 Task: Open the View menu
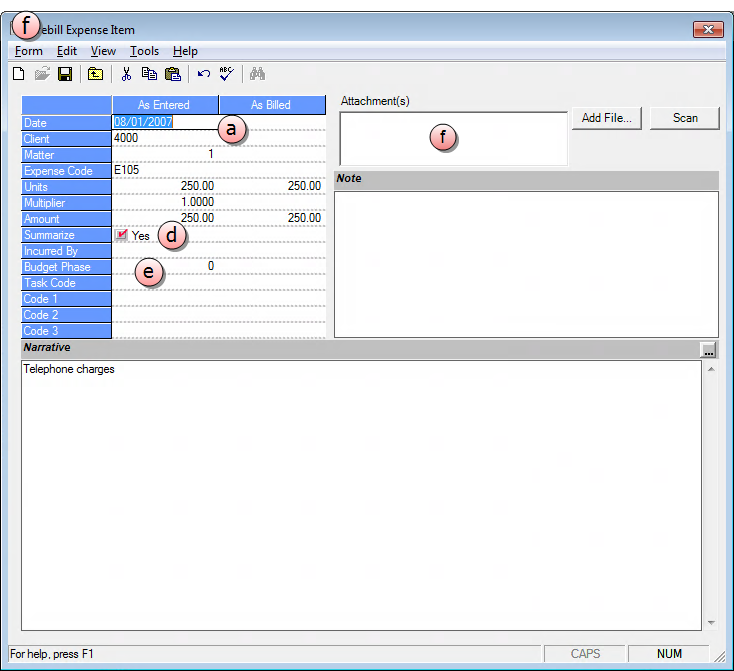[x=103, y=51]
